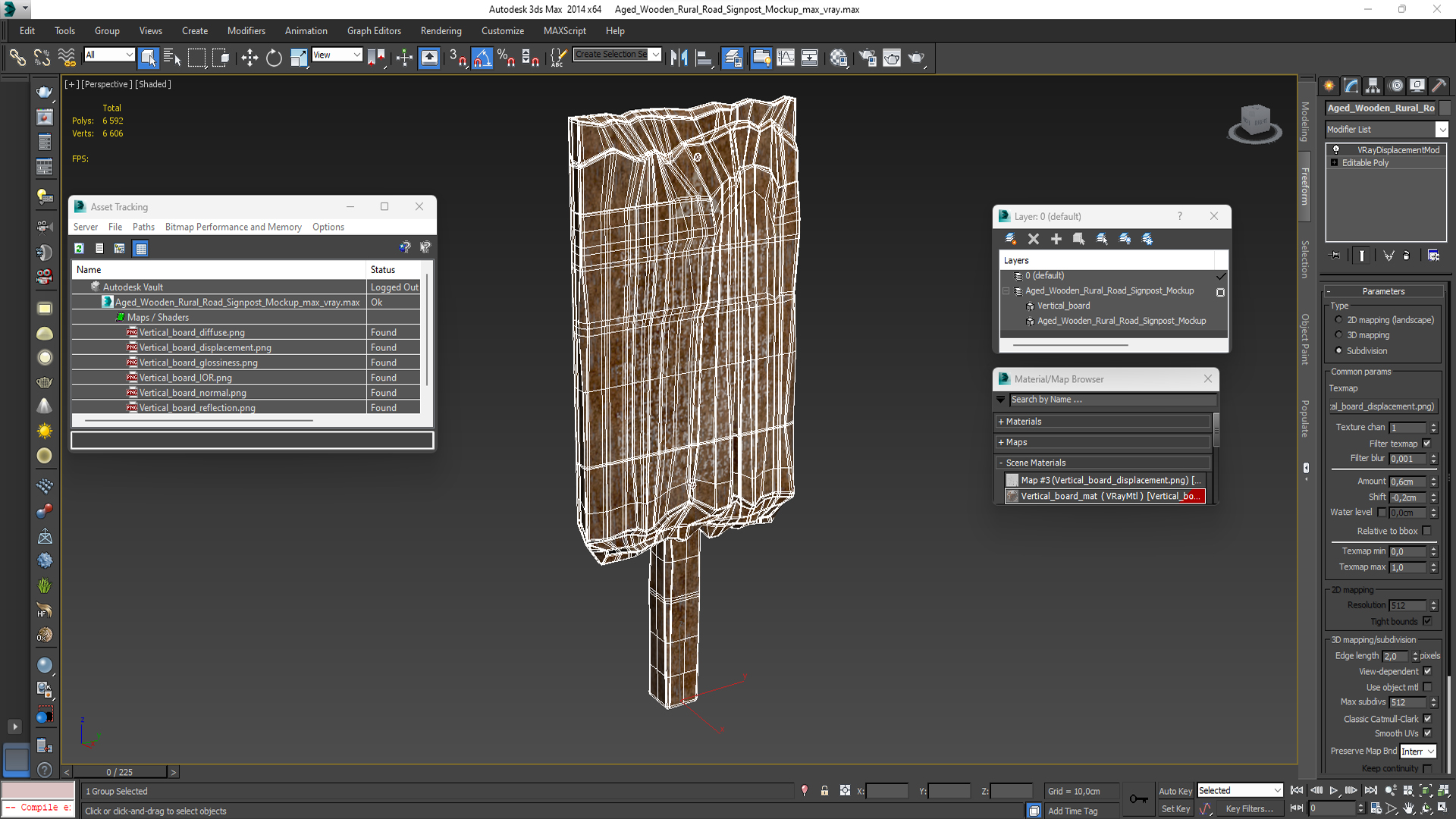The width and height of the screenshot is (1456, 819).
Task: Toggle the Angle Snap icon
Action: click(482, 58)
